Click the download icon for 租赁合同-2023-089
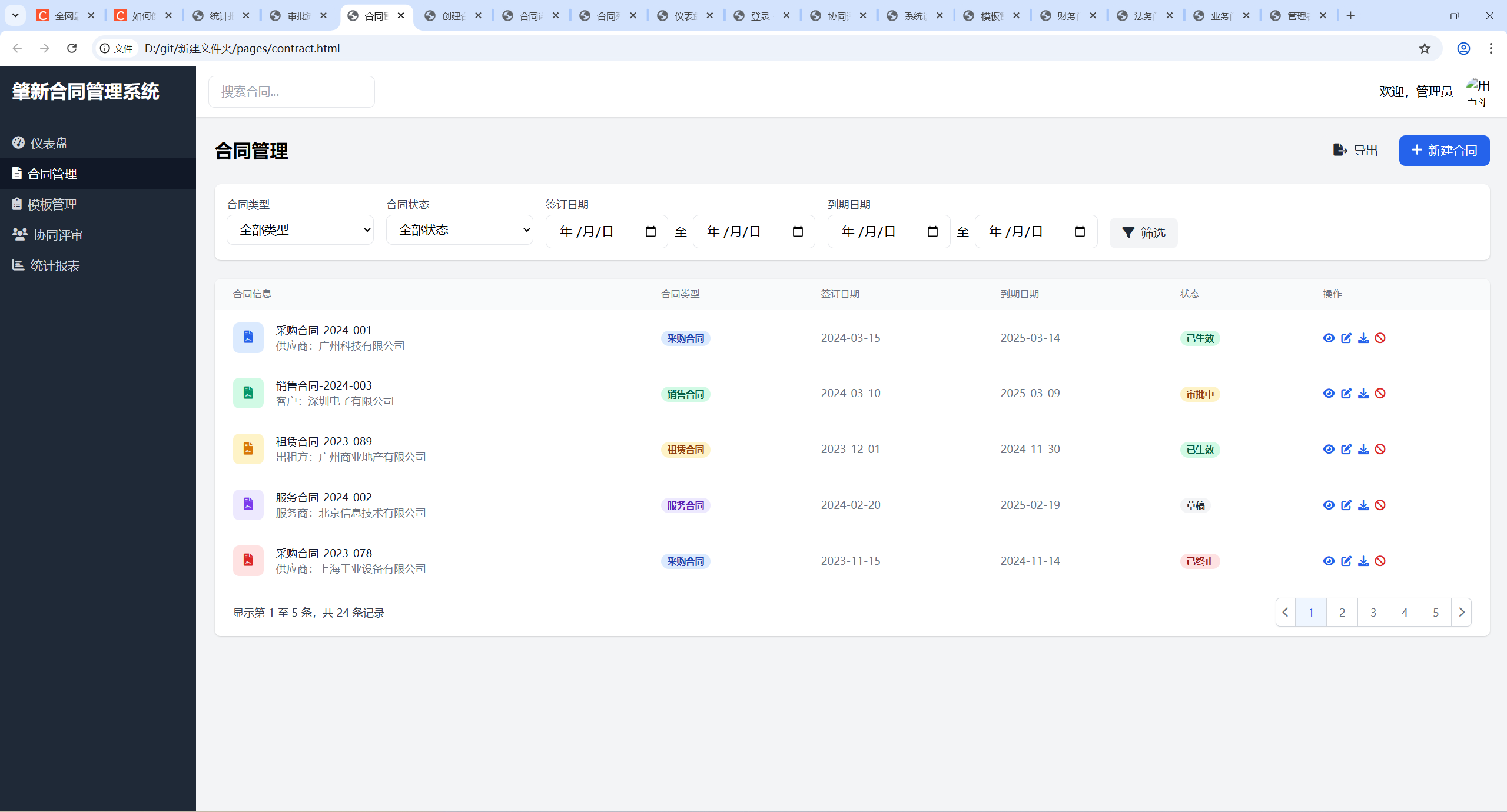The height and width of the screenshot is (812, 1507). point(1363,450)
